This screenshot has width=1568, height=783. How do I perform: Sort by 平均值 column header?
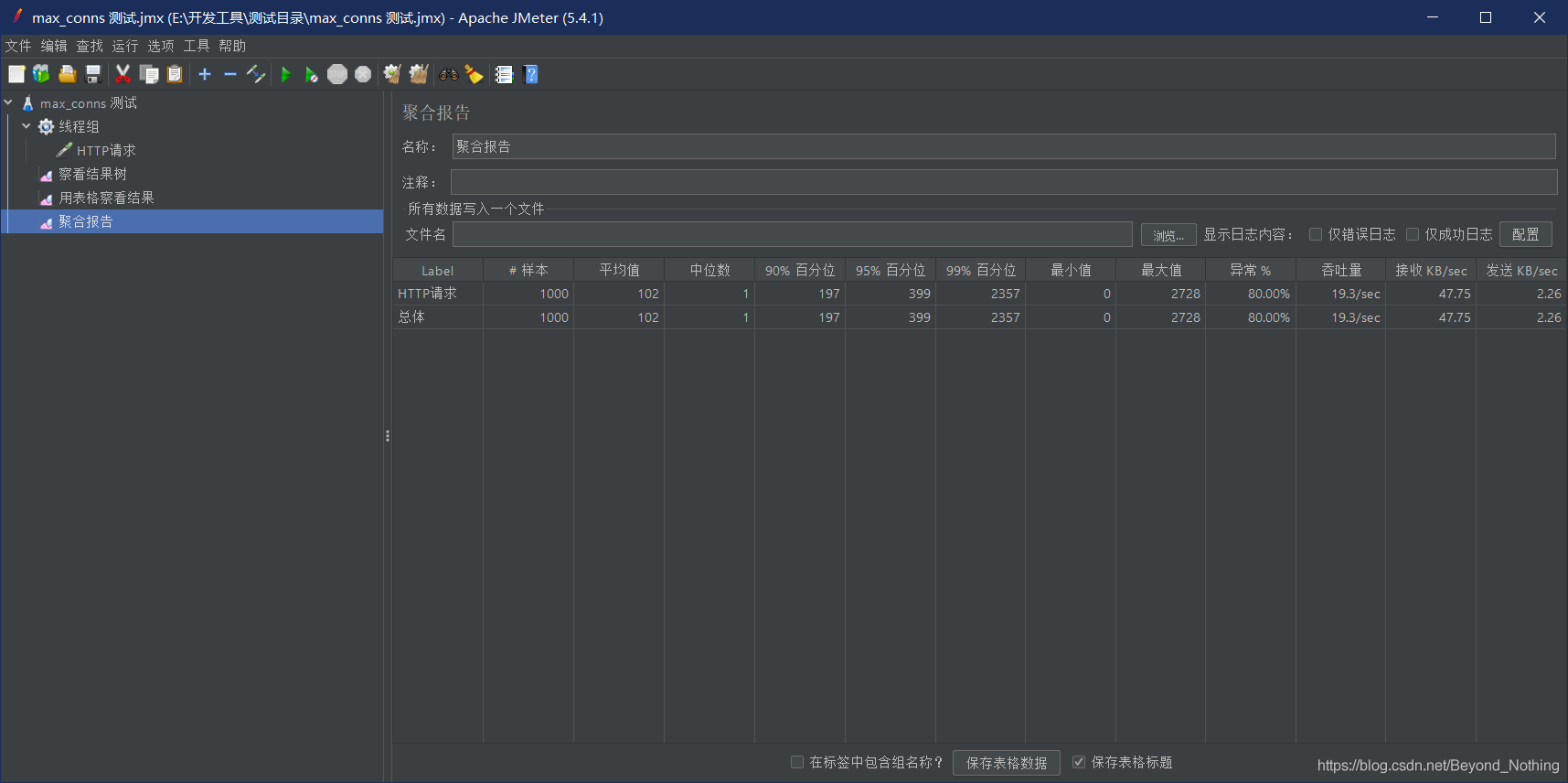pyautogui.click(x=619, y=270)
